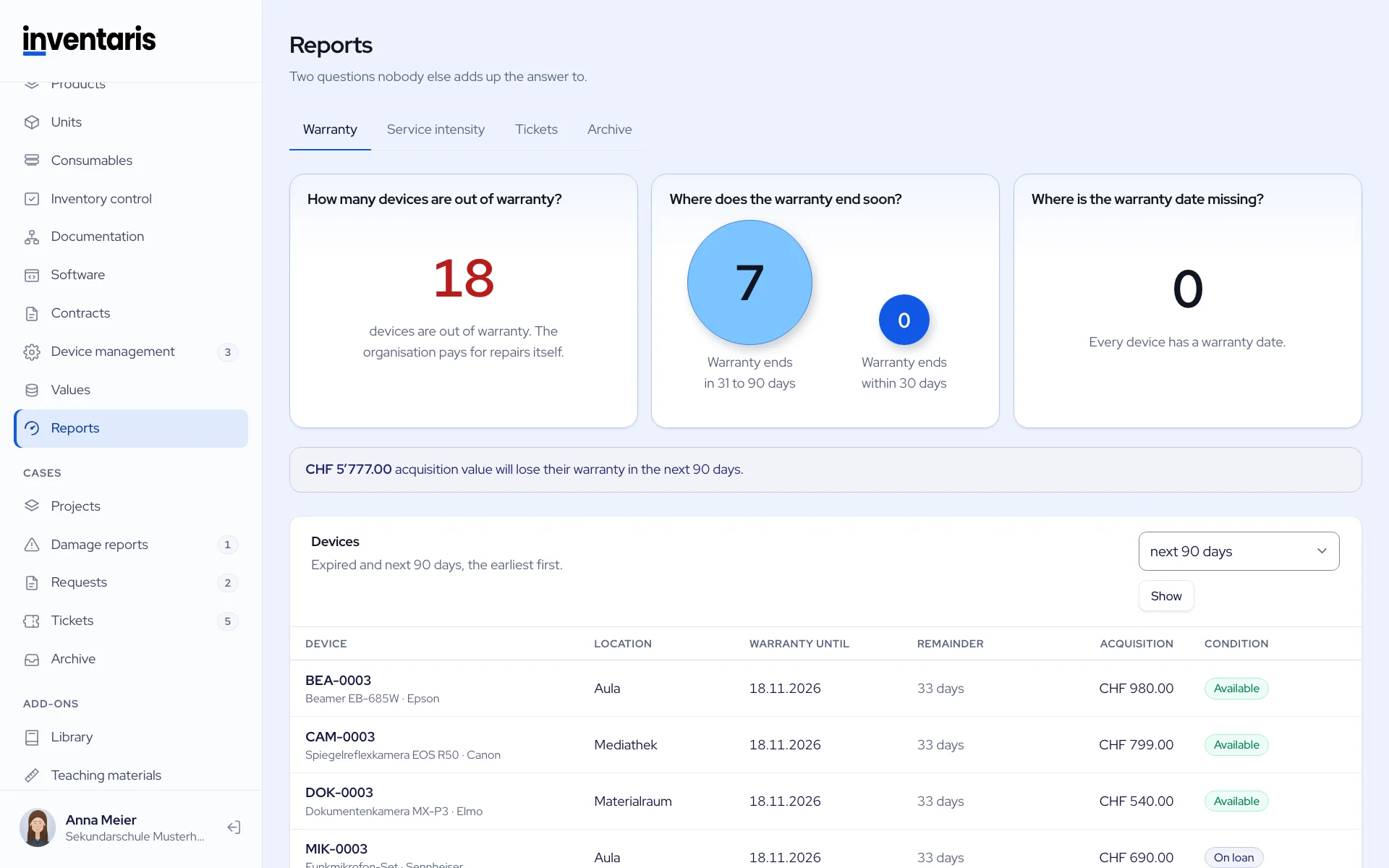Click the Requests document icon
The height and width of the screenshot is (868, 1389).
(x=32, y=583)
